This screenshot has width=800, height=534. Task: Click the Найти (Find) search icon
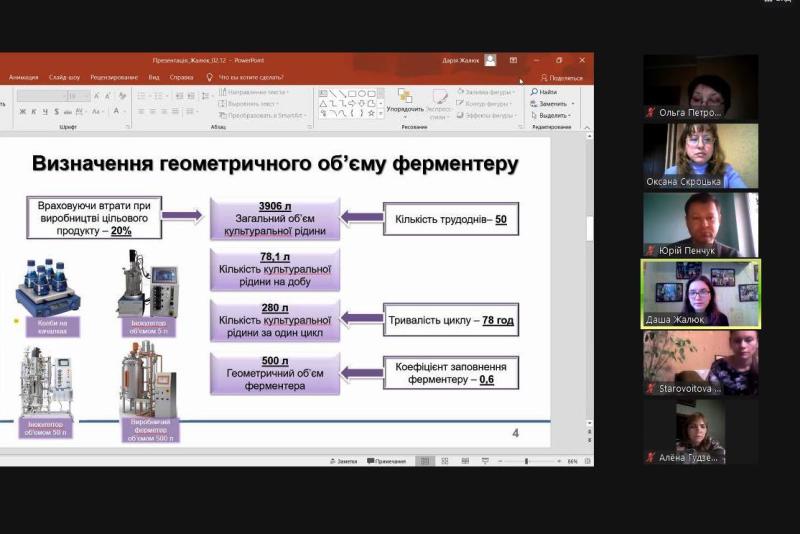tap(535, 92)
